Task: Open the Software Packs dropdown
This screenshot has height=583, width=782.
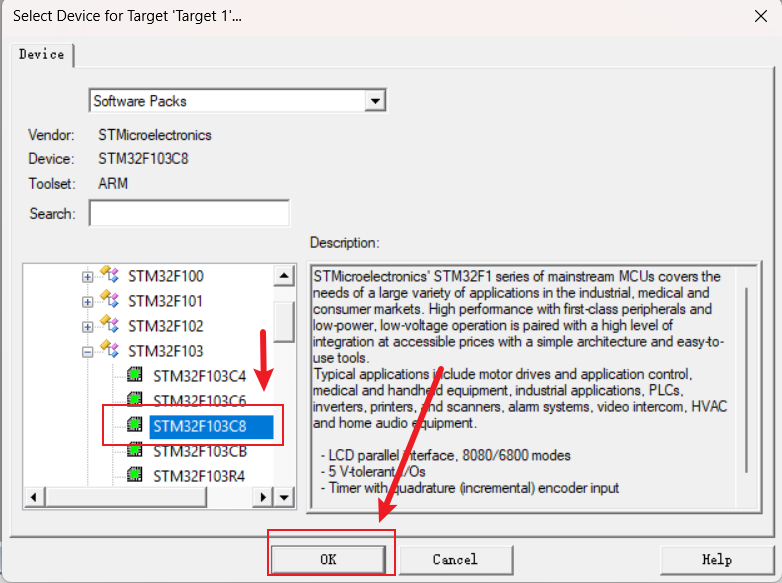Action: (375, 101)
